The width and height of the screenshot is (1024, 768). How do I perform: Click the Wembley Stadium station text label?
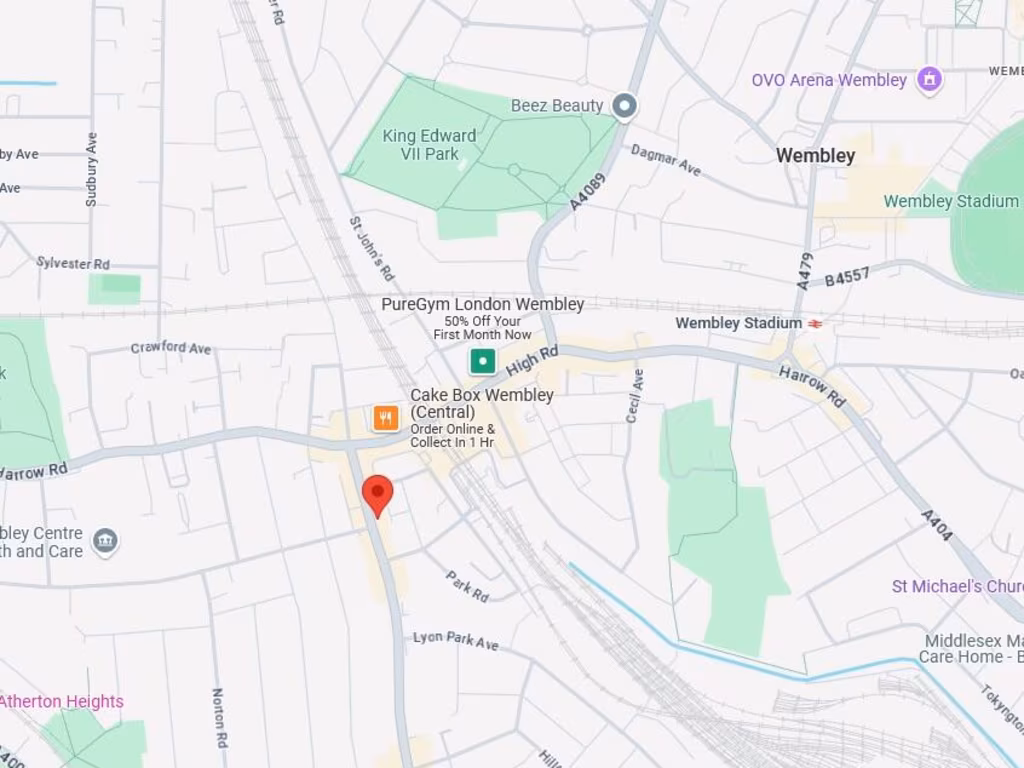click(x=739, y=323)
